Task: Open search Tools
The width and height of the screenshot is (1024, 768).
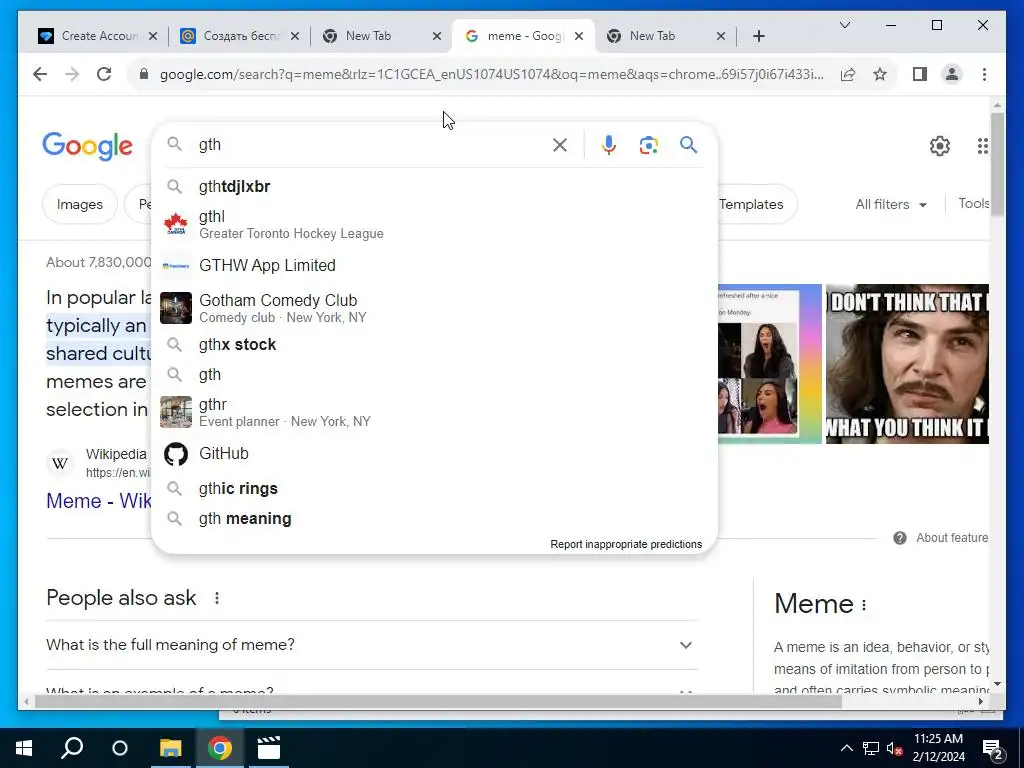Action: click(973, 204)
